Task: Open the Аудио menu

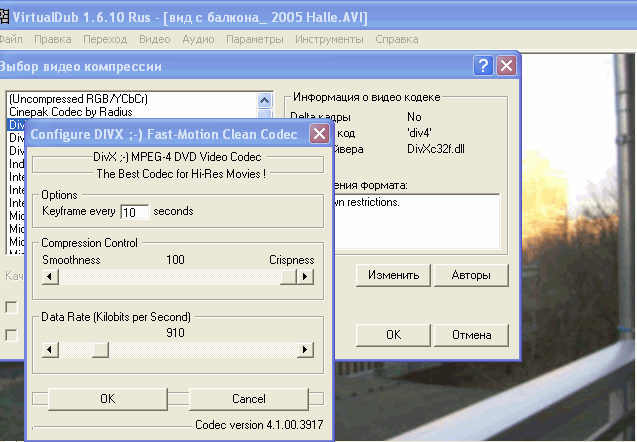Action: (x=198, y=39)
